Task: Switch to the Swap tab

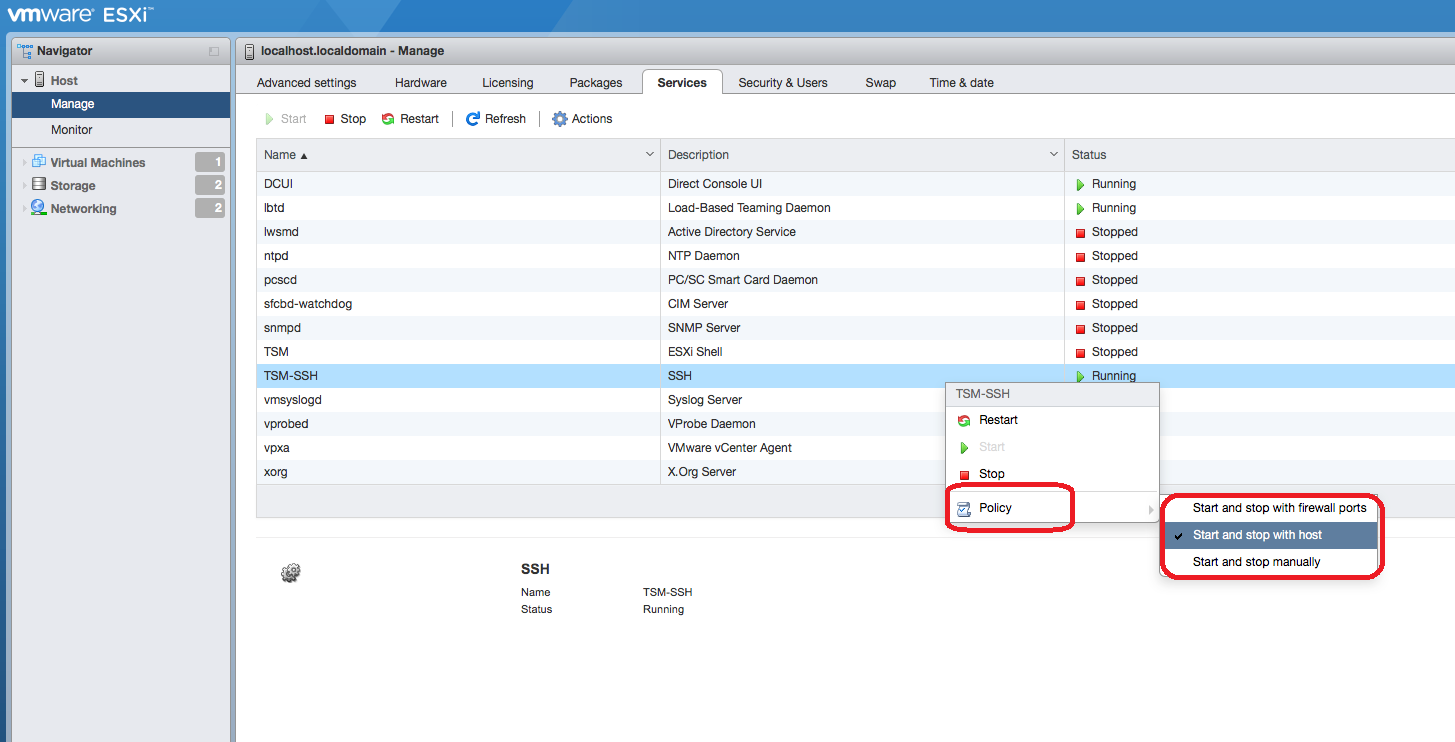Action: click(x=881, y=83)
